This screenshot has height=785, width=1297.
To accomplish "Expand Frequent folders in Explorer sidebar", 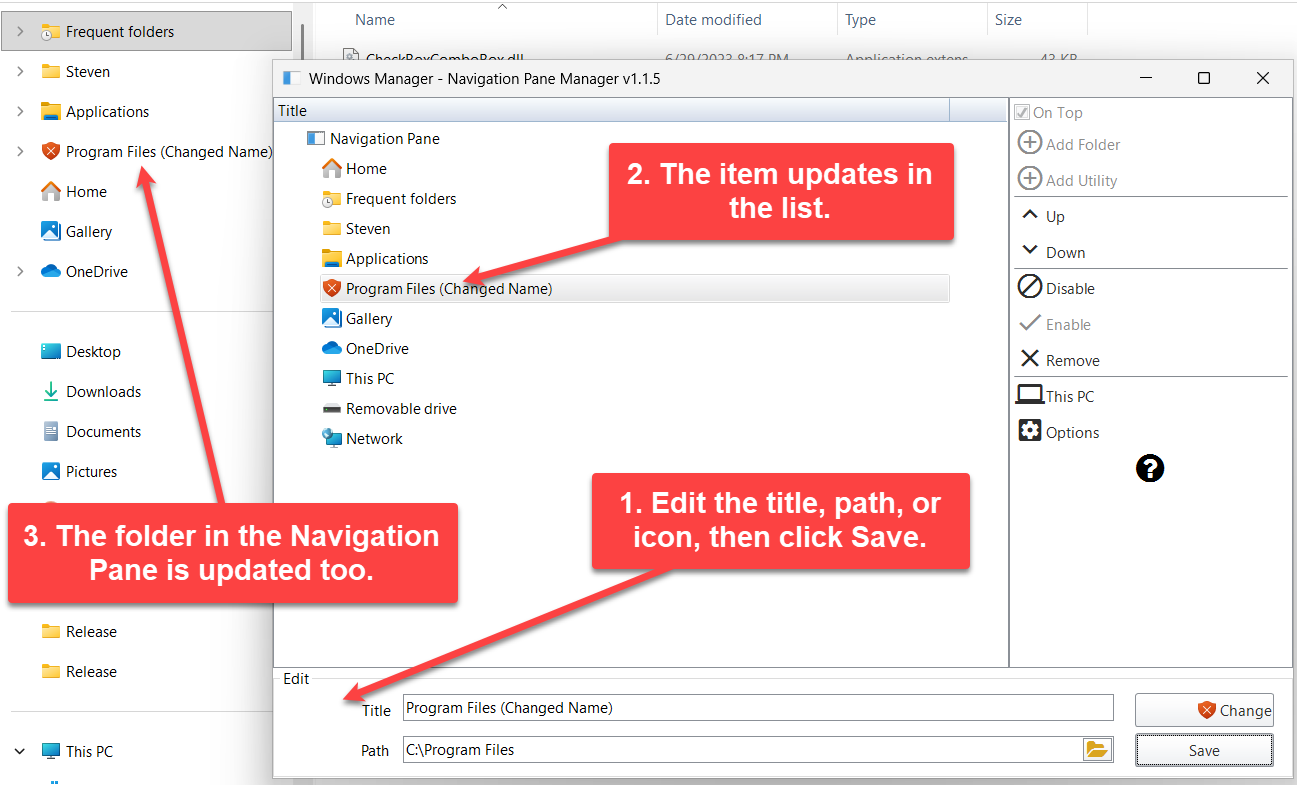I will pos(20,32).
